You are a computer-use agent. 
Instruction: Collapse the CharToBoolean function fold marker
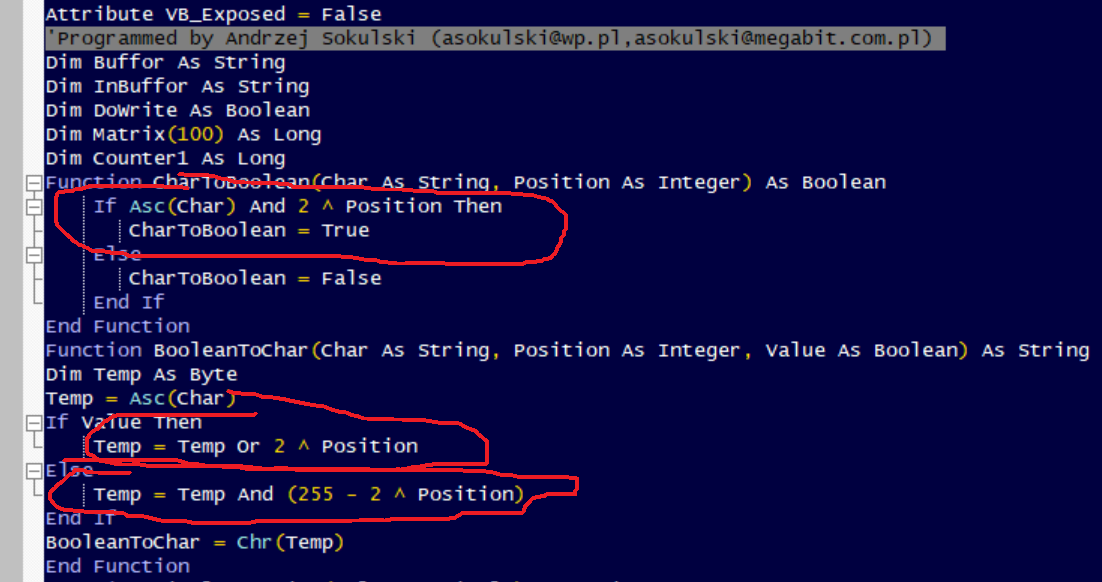tap(36, 183)
